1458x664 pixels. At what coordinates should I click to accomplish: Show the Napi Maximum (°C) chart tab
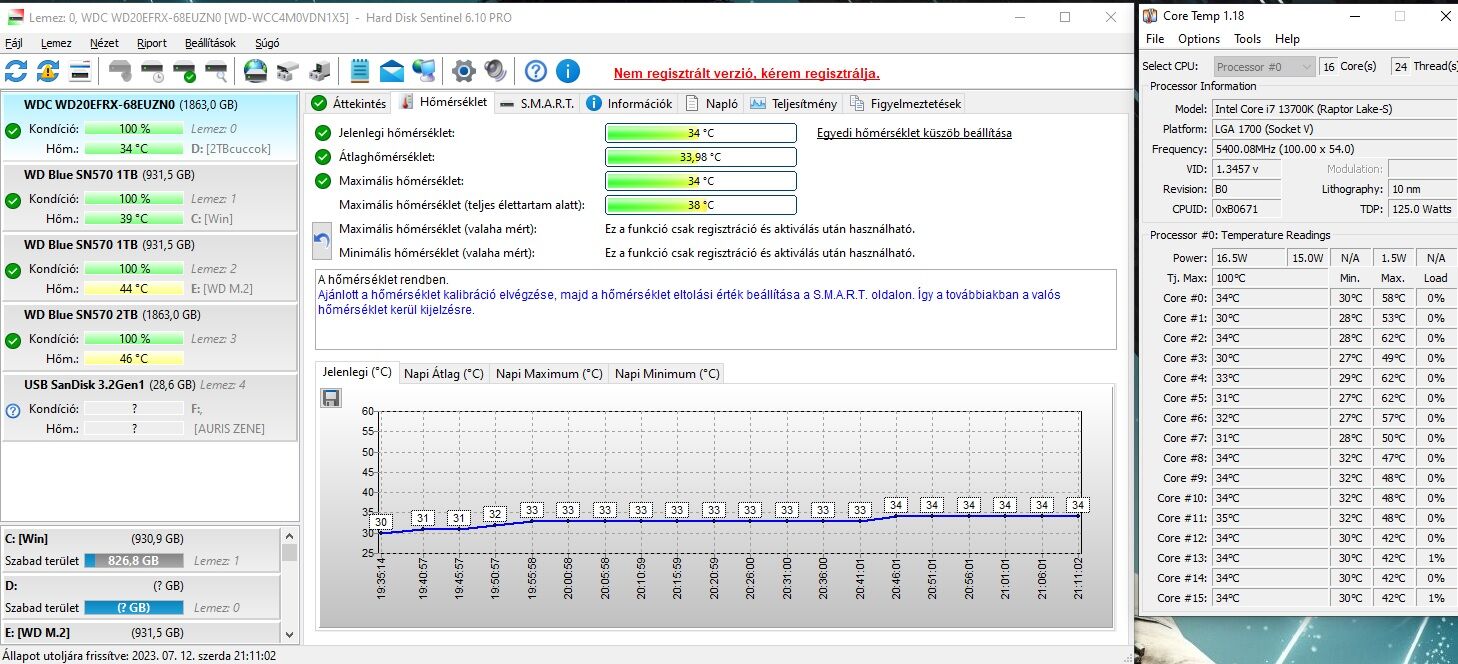pos(549,373)
